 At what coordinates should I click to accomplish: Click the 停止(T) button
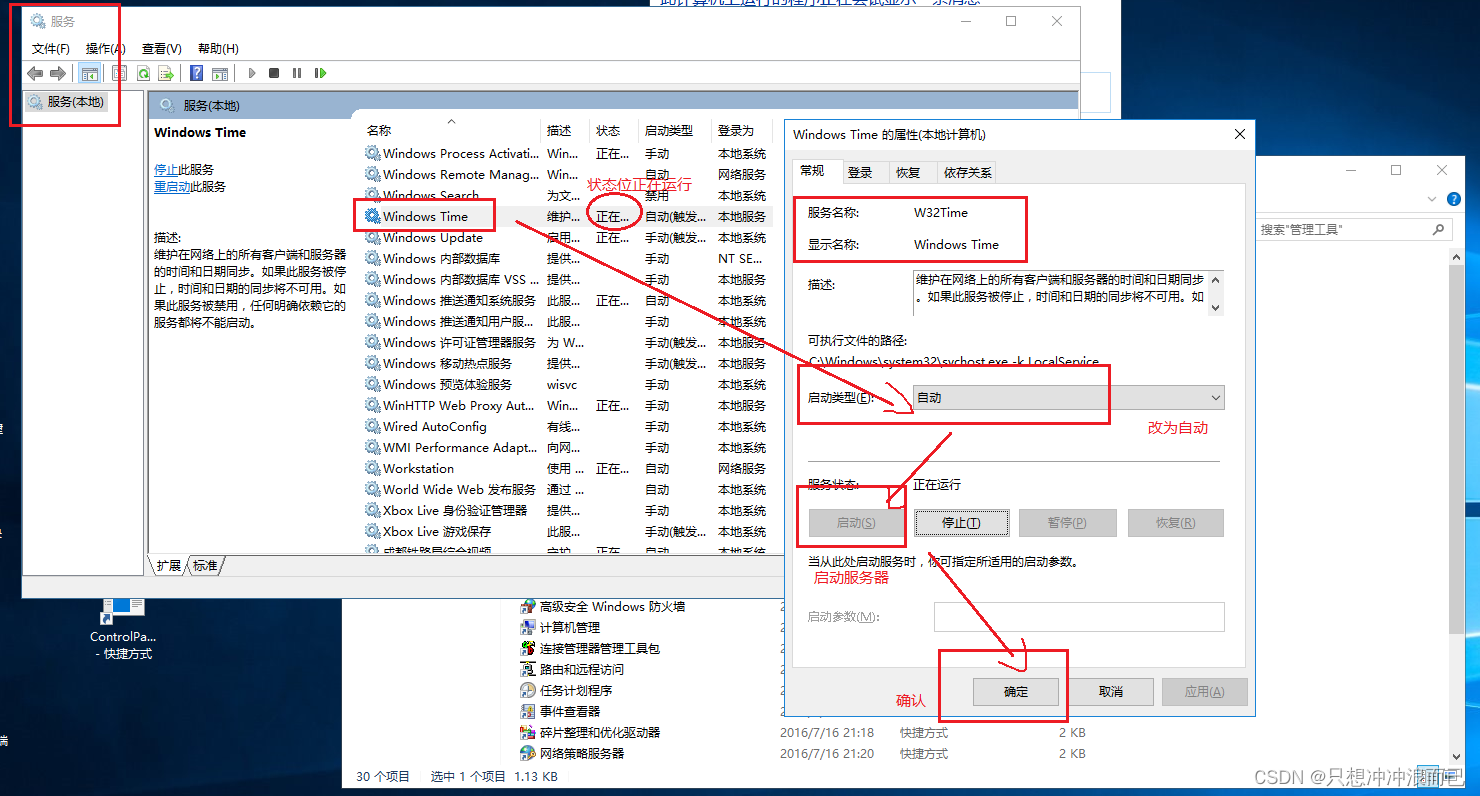click(x=961, y=523)
